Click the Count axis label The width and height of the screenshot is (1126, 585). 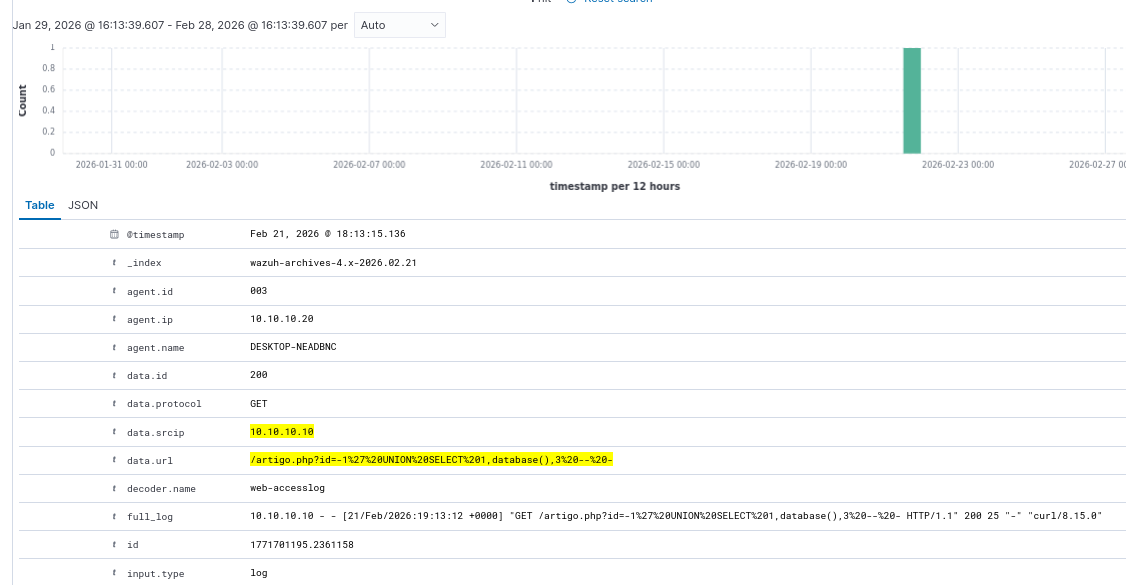click(22, 100)
